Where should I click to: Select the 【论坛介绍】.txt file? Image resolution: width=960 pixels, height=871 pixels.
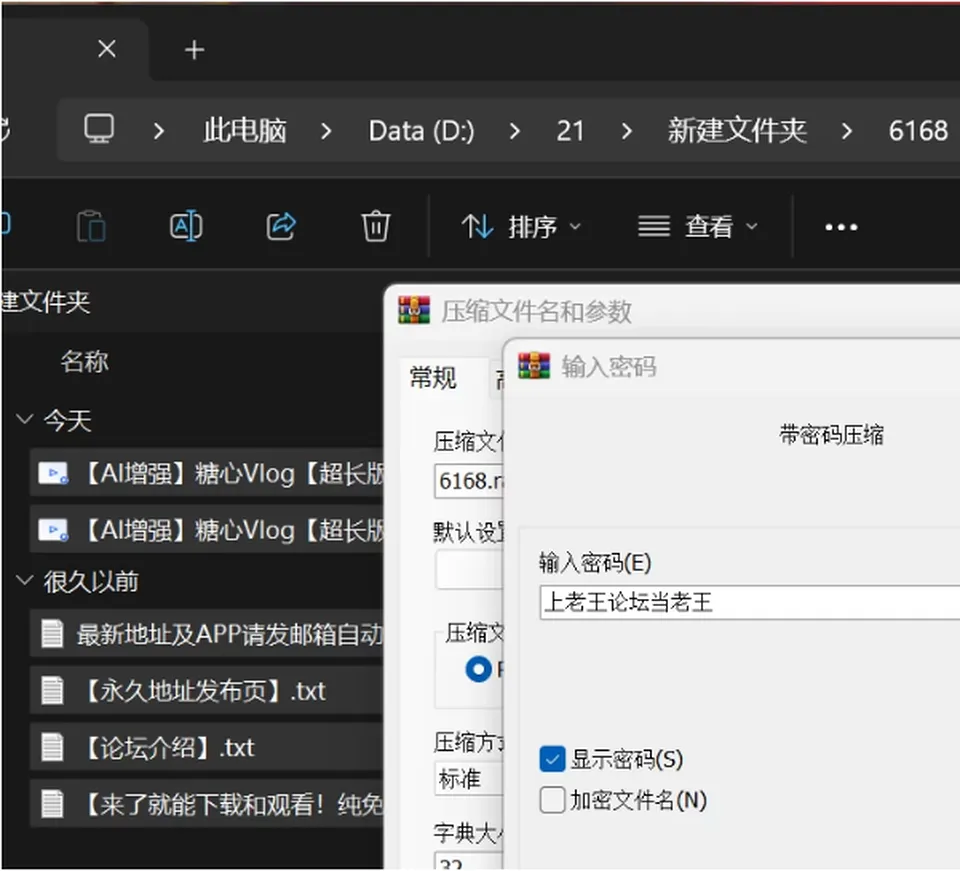(206, 747)
